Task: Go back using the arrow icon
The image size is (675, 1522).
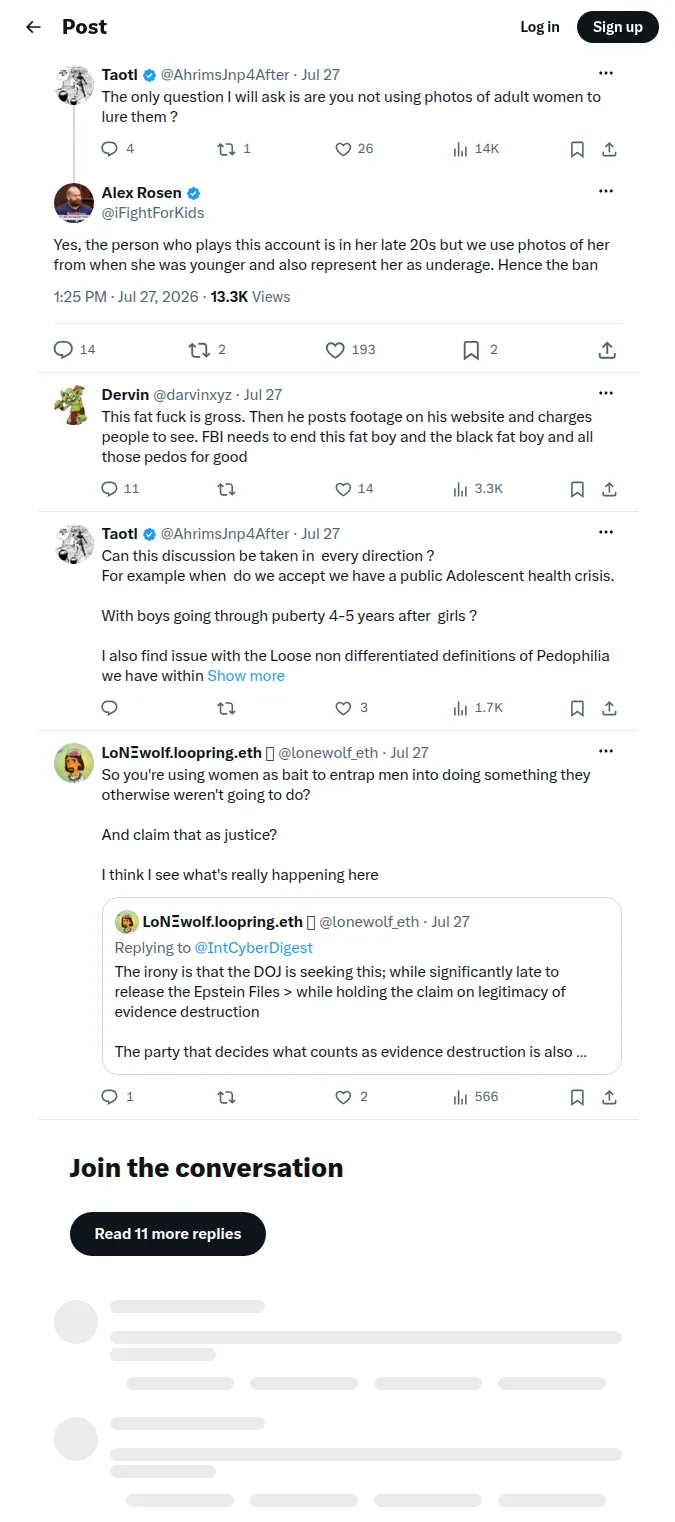Action: pos(34,27)
